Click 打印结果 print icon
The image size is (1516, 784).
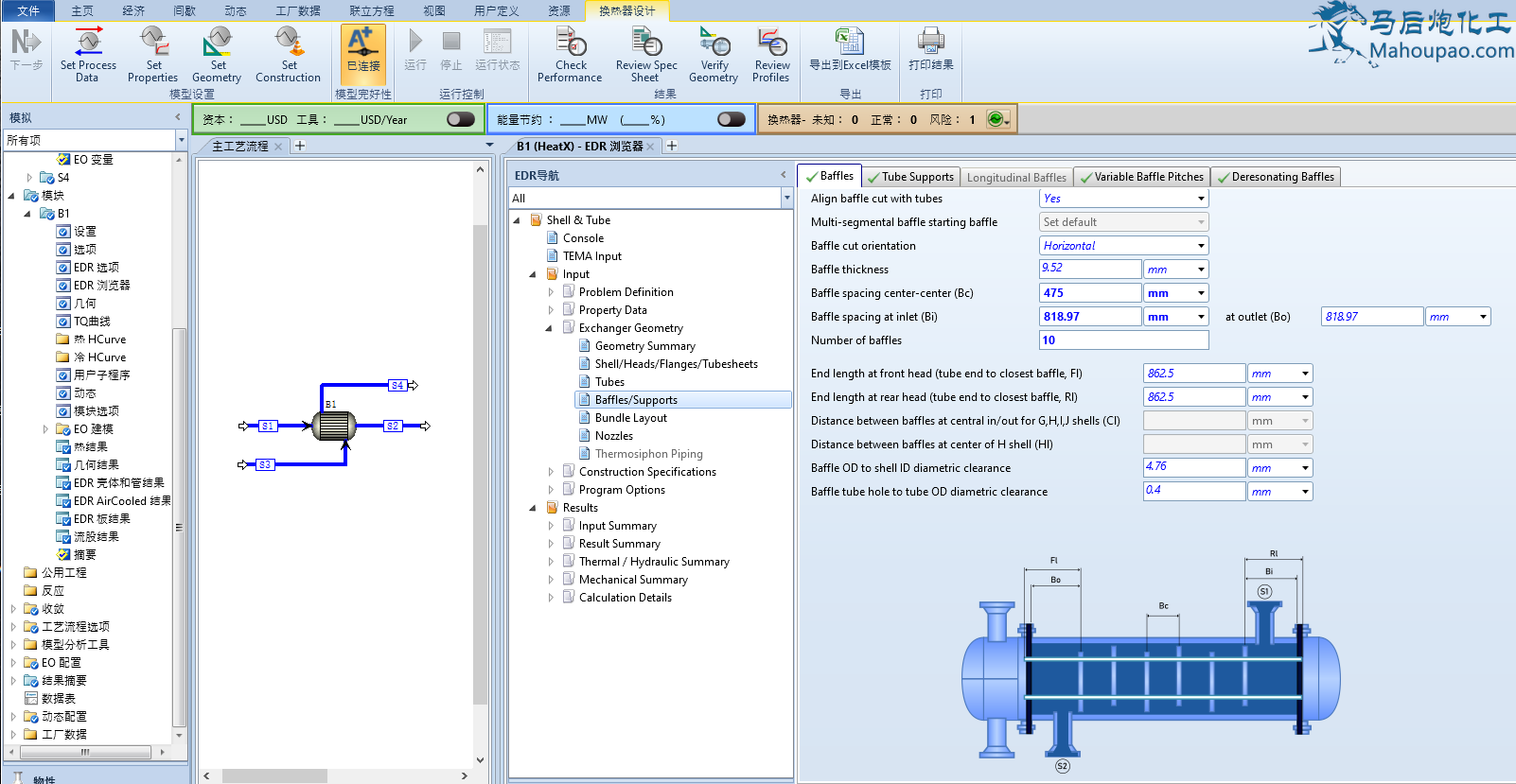(x=931, y=49)
